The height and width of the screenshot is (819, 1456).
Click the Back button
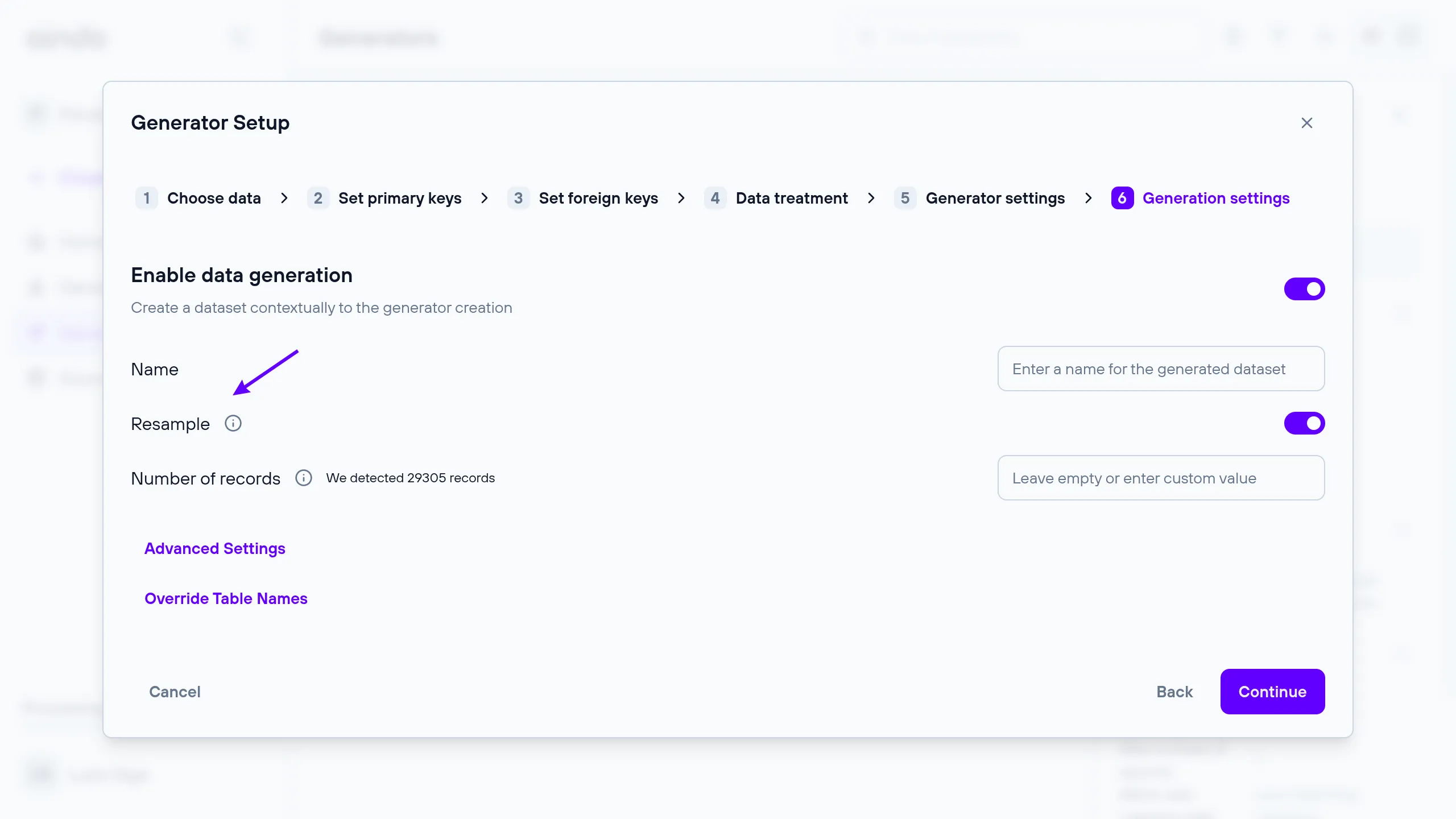[1174, 692]
